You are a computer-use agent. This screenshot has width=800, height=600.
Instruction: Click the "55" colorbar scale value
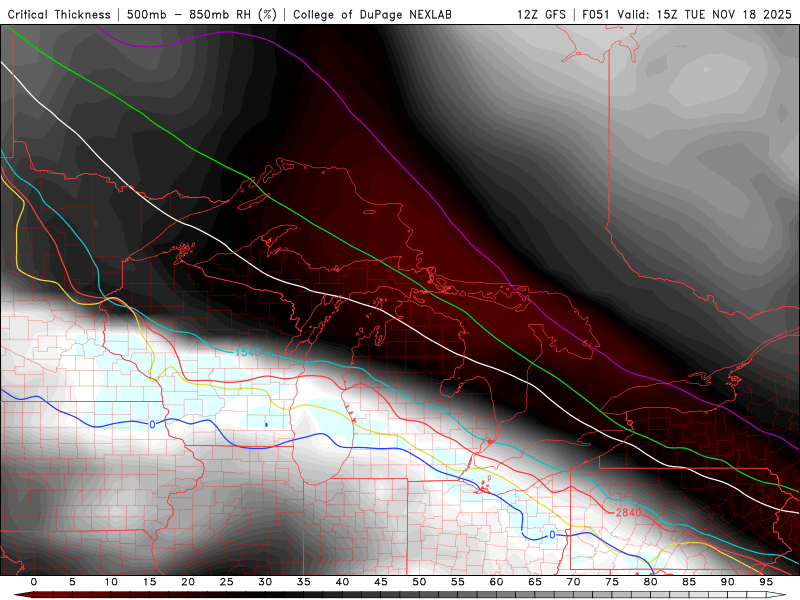458,582
